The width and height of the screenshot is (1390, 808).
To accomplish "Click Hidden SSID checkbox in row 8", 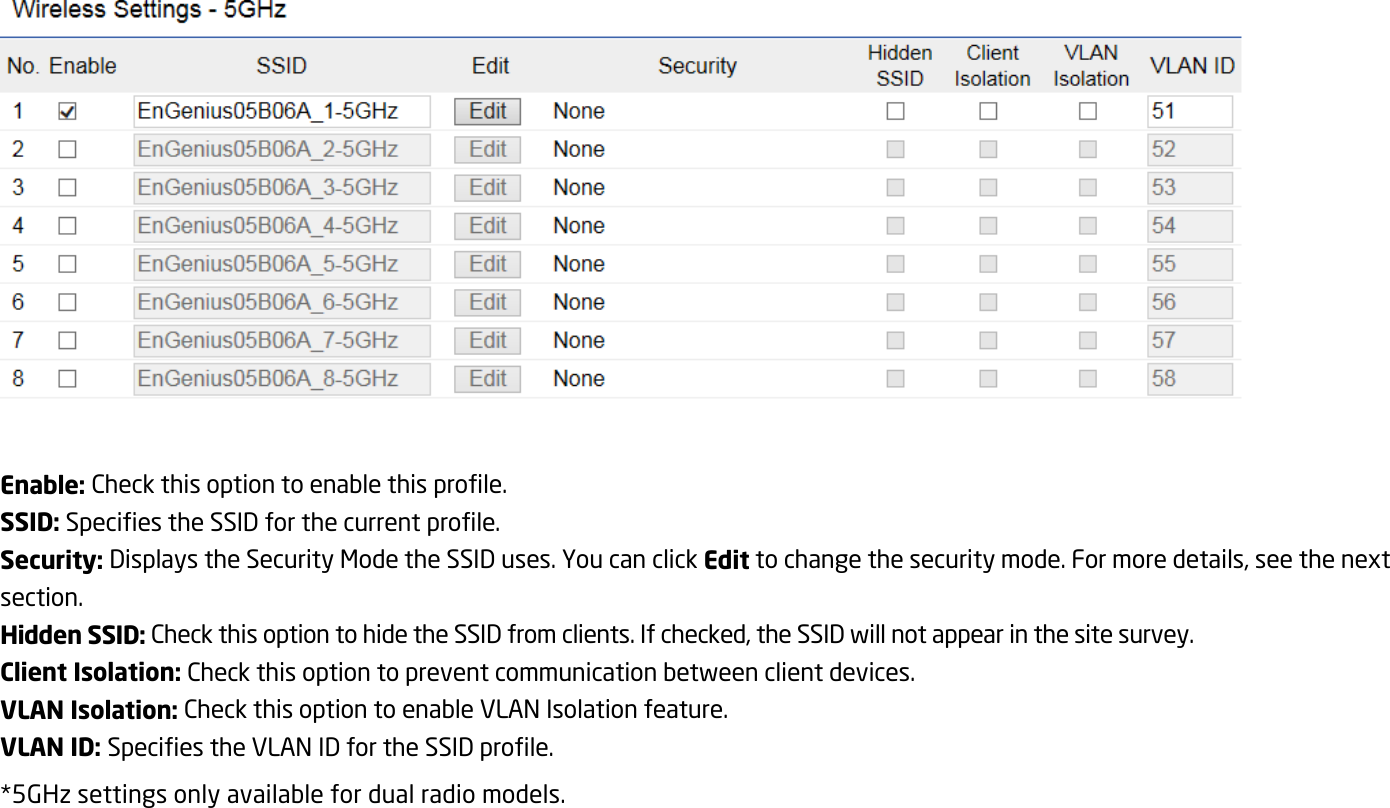I will 895,379.
